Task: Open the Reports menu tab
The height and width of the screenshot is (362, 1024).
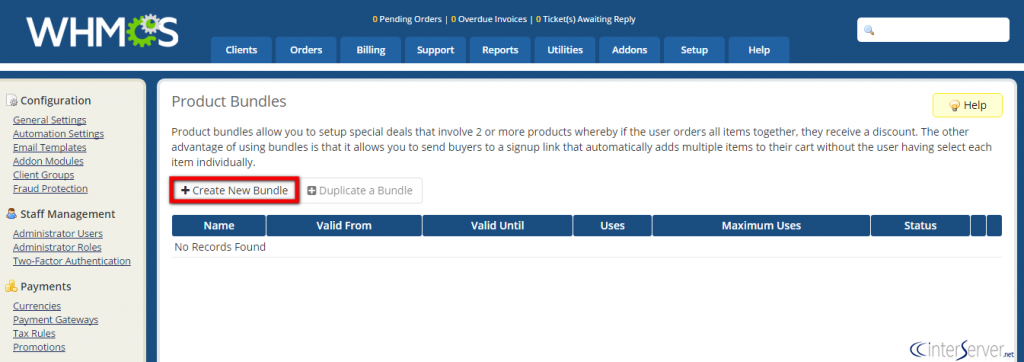Action: [x=500, y=50]
